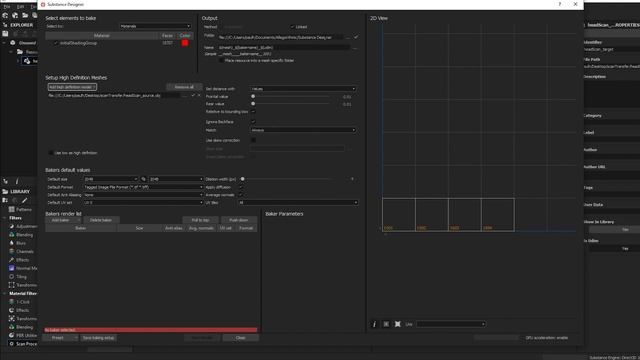Image resolution: width=640 pixels, height=360 pixels.
Task: Click the output folder validation checkmark
Action: 356,37
